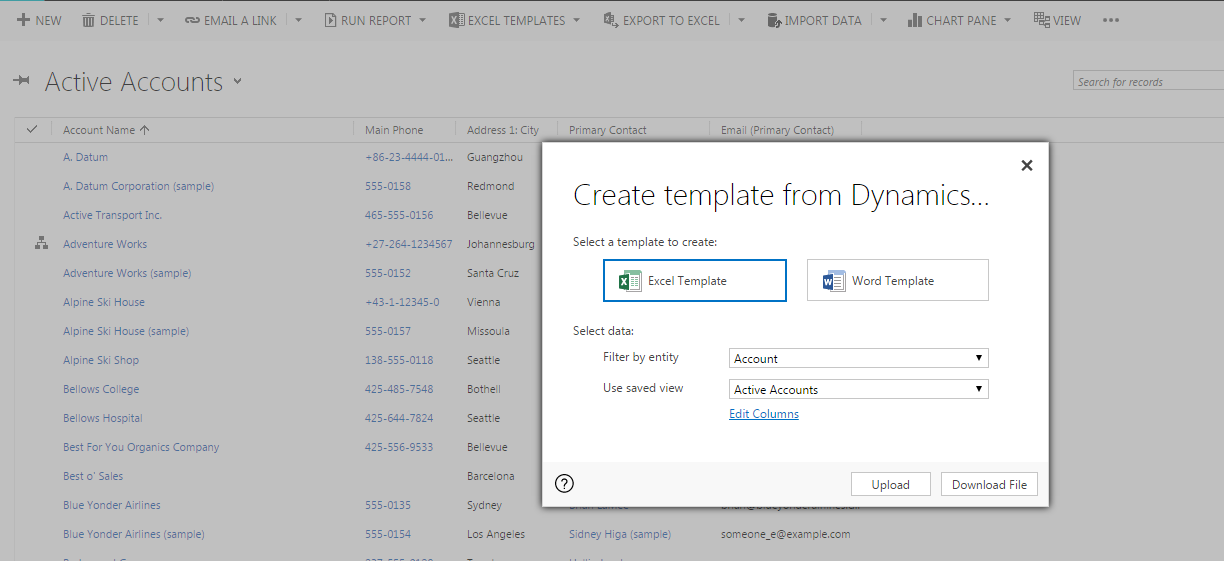Expand the Import Data dropdown arrow
1224x561 pixels.
[x=883, y=20]
